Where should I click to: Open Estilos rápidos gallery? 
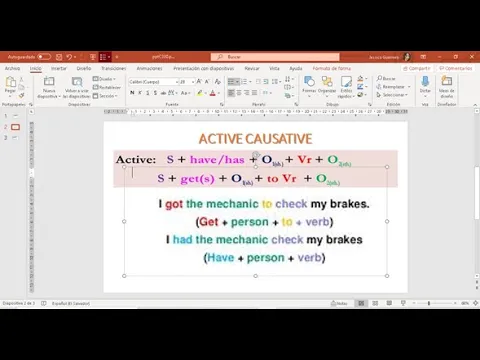346,87
